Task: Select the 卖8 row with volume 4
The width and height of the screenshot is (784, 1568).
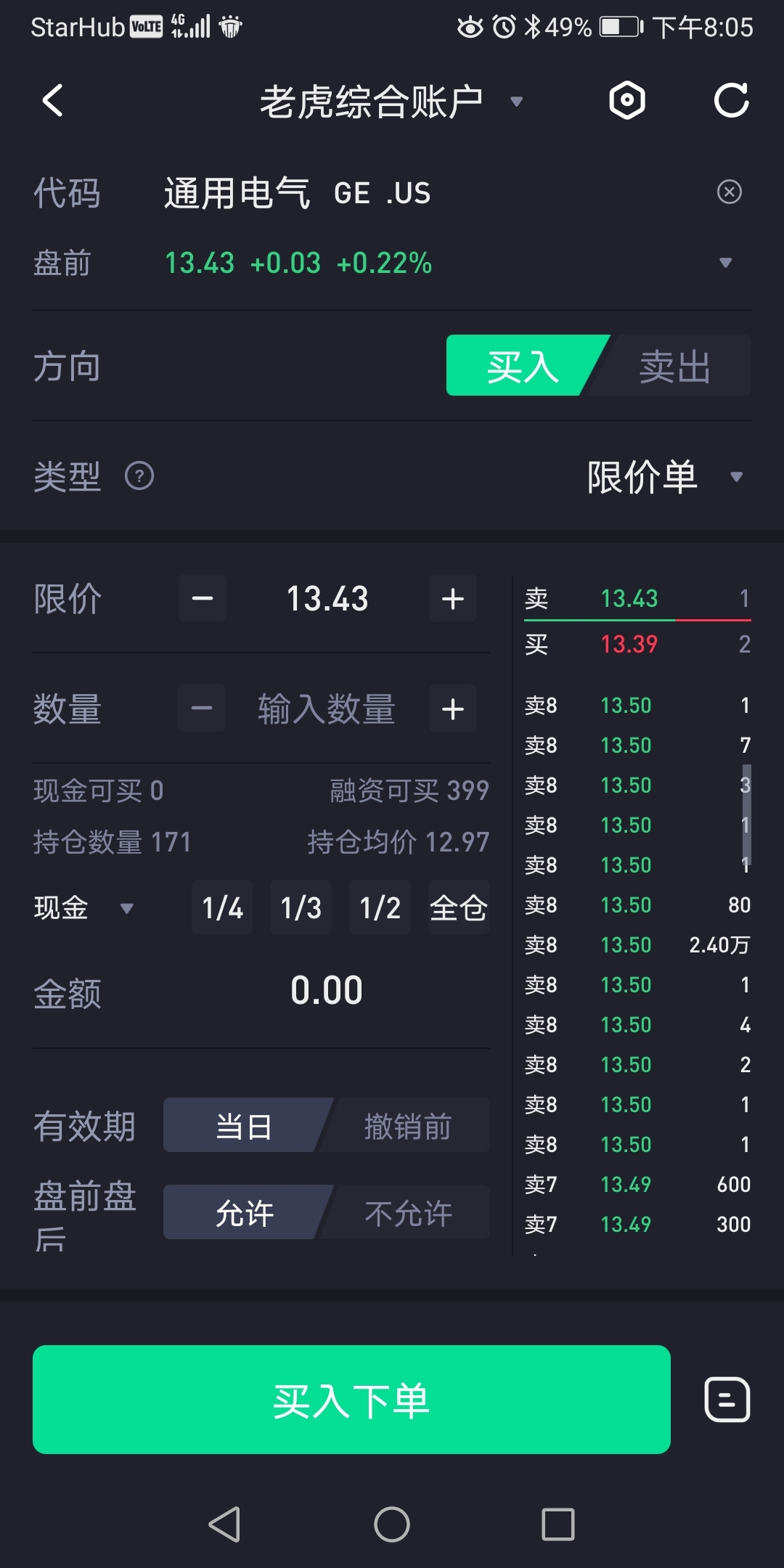Action: [637, 1025]
